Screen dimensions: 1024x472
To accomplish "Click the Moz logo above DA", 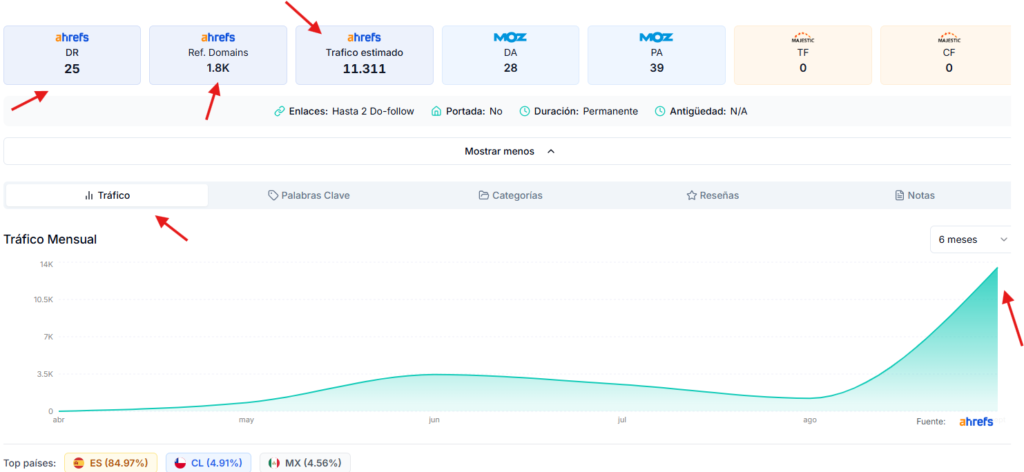I will click(x=511, y=37).
